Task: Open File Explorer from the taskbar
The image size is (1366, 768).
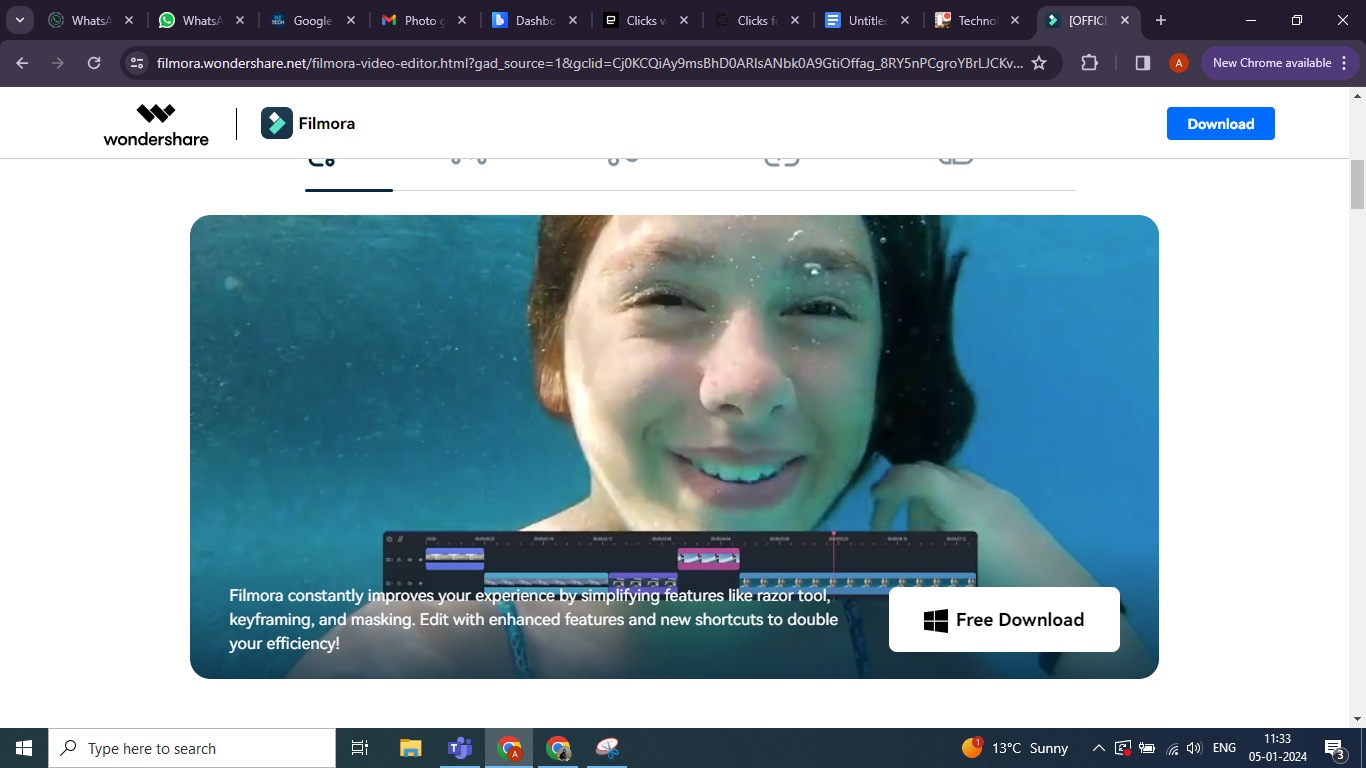Action: coord(410,748)
